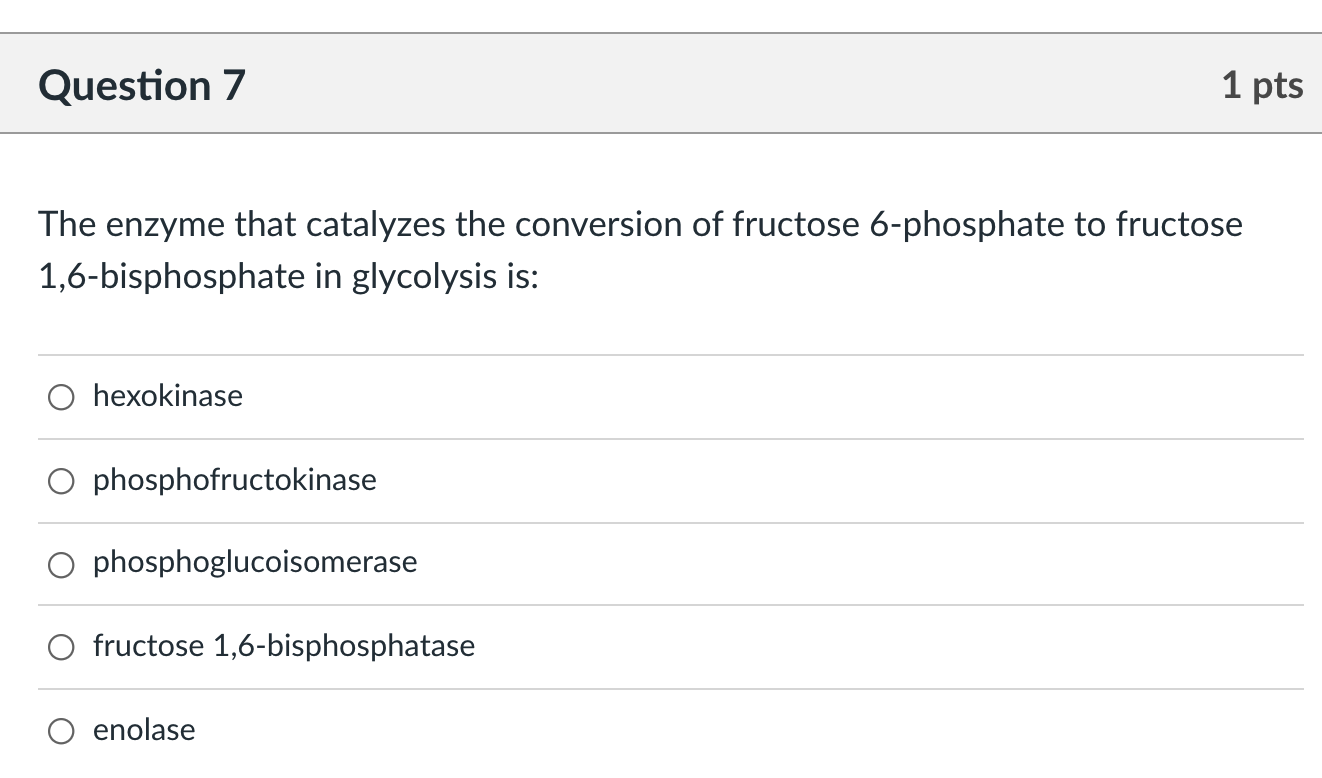Viewport: 1322px width, 778px height.
Task: Click the 'hexokinase' answer label text
Action: click(168, 396)
